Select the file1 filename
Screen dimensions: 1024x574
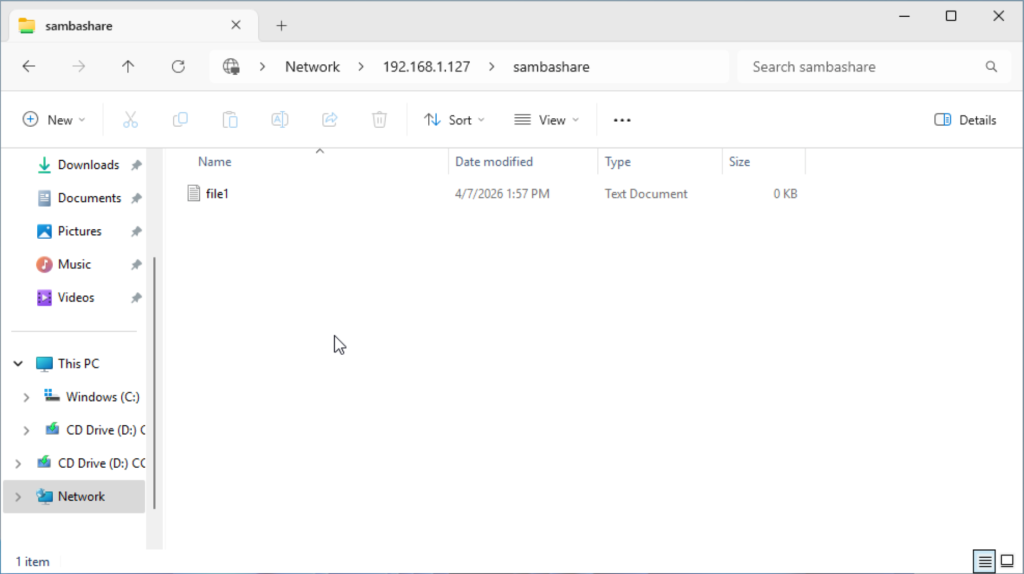pos(217,194)
